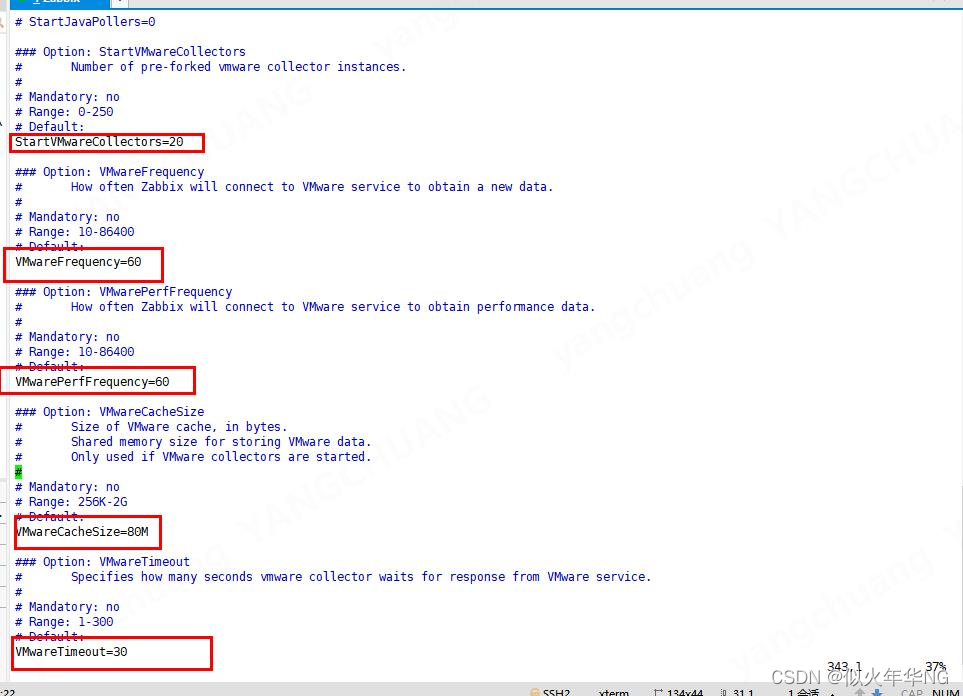Click the '### Option: VMwareTimeout' heading line
This screenshot has height=696, width=963.
click(x=103, y=562)
